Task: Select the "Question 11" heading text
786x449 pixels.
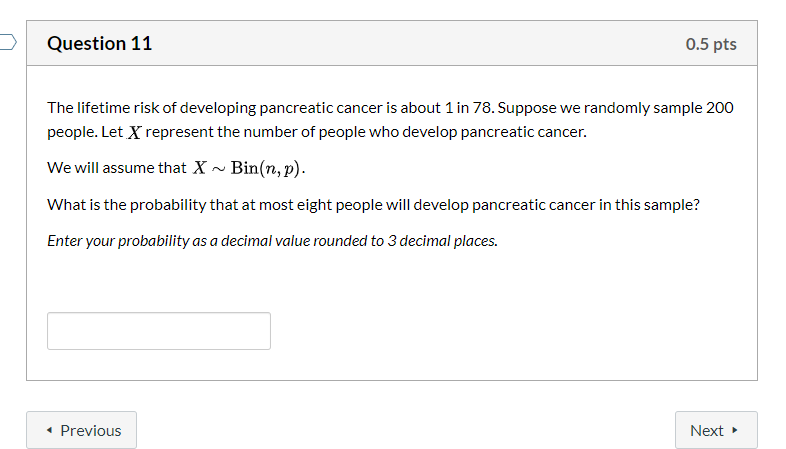Action: [x=99, y=44]
